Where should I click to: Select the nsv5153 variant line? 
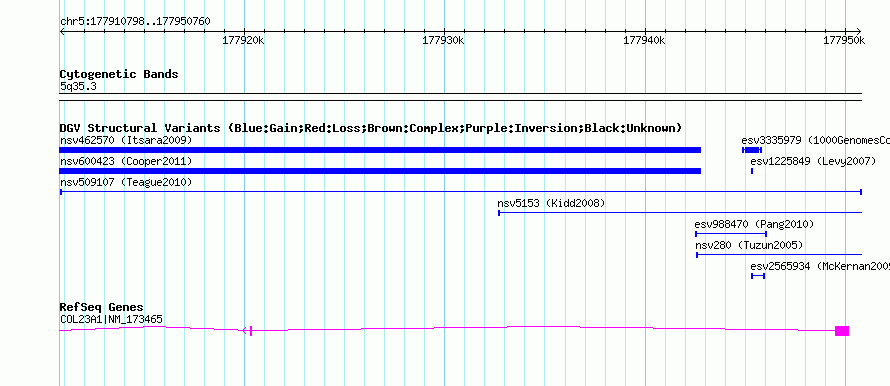point(680,213)
